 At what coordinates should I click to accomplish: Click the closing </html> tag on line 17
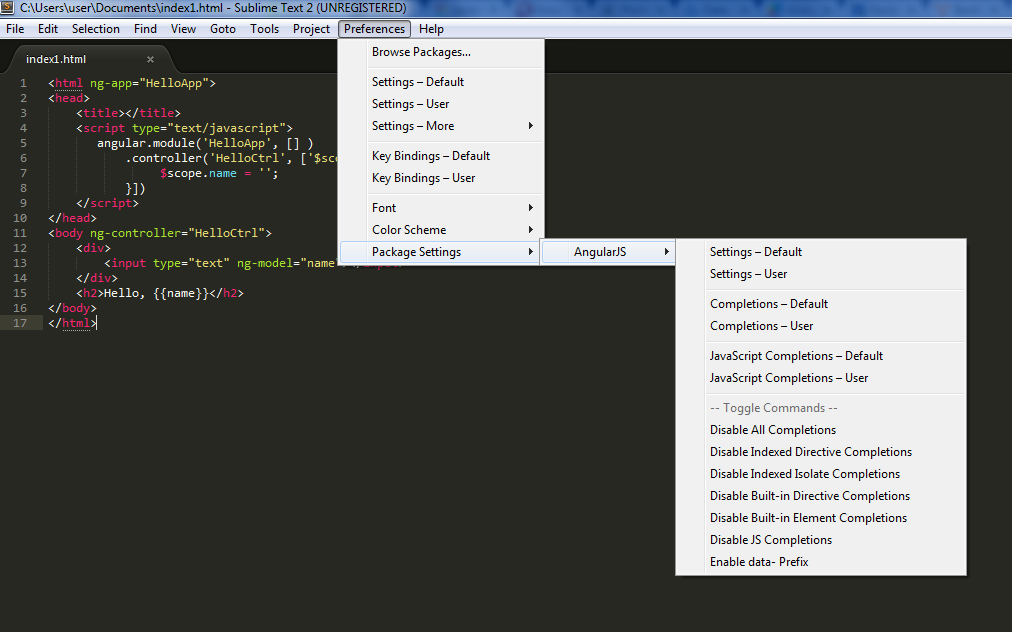72,323
